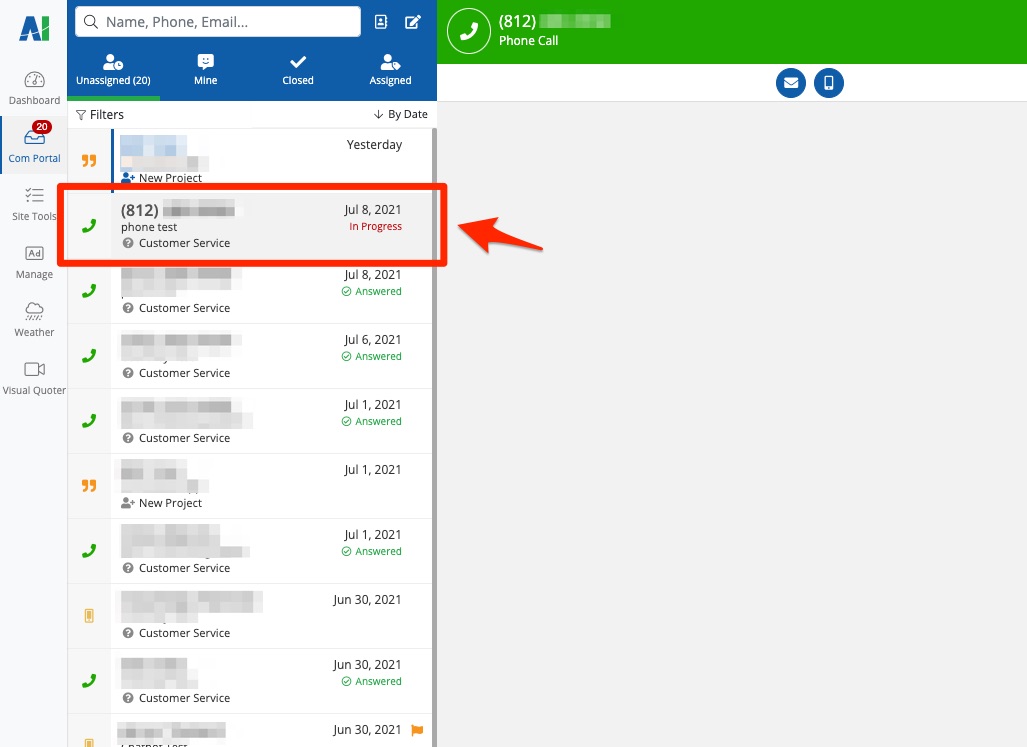Screen dimensions: 1027x747
Task: Open the Weather sidebar item
Action: 34,311
